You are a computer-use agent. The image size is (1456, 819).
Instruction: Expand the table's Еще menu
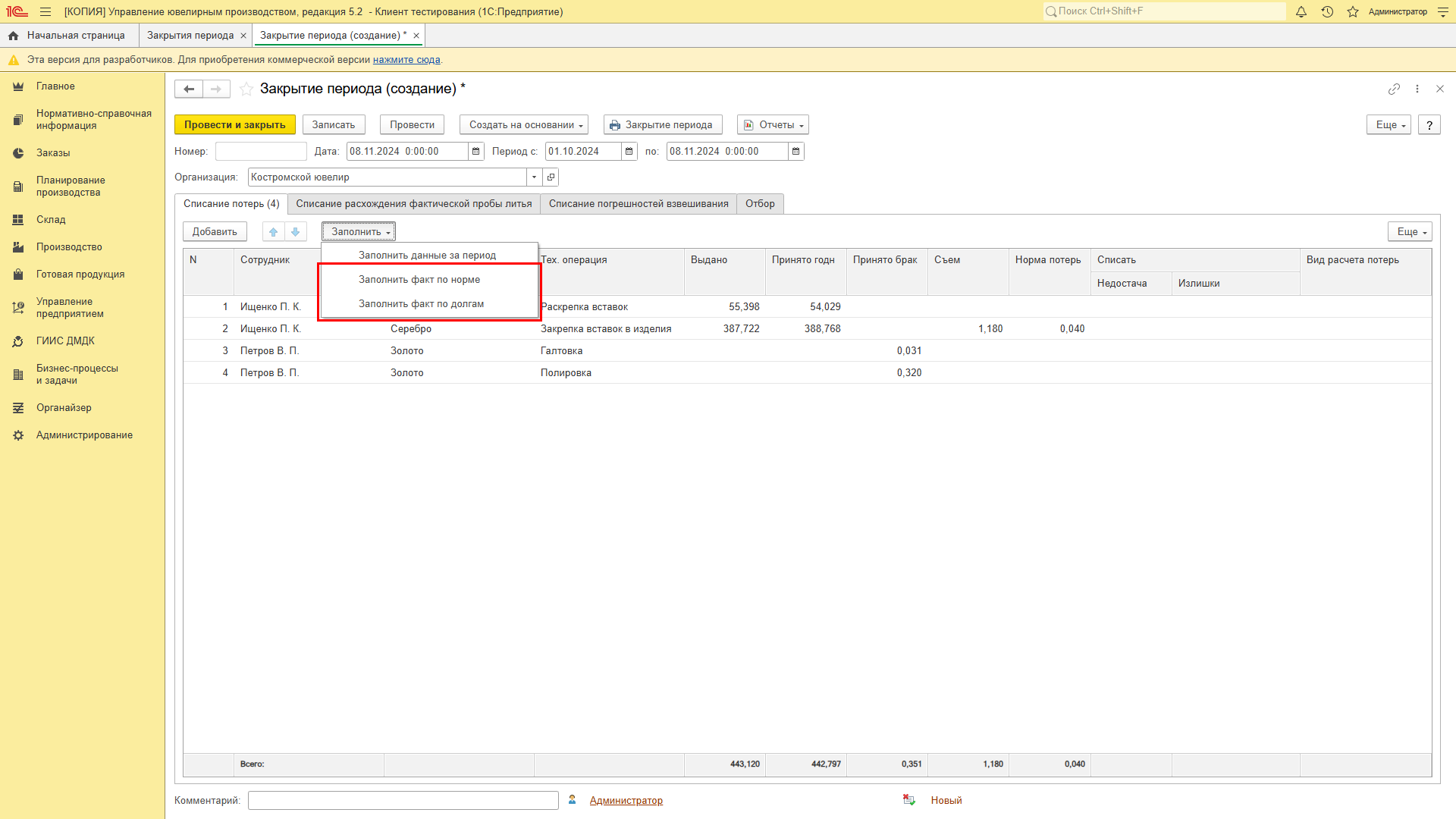(x=1410, y=232)
